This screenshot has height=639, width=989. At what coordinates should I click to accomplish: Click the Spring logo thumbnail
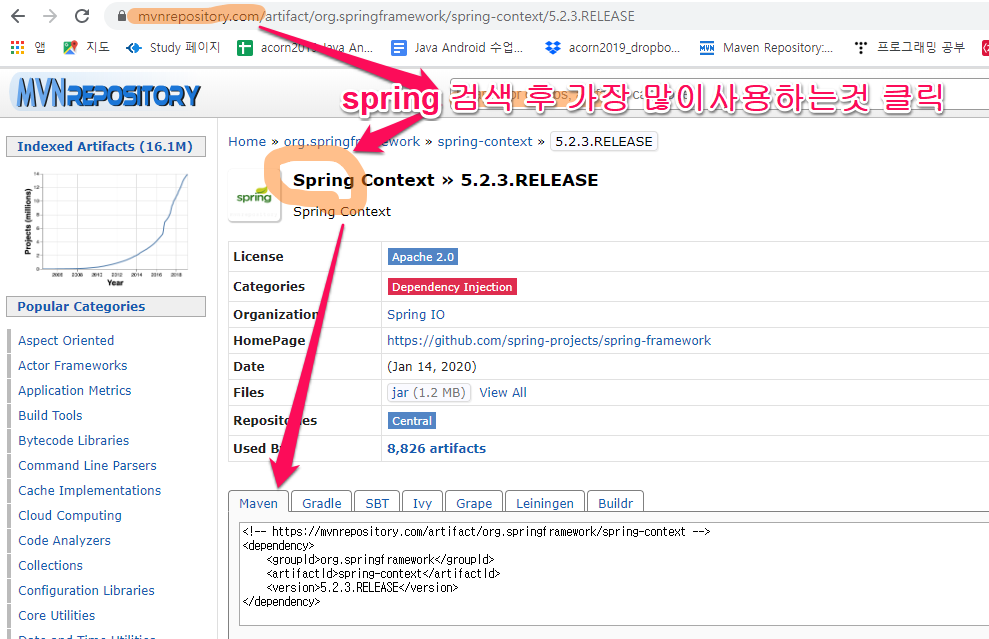click(254, 196)
